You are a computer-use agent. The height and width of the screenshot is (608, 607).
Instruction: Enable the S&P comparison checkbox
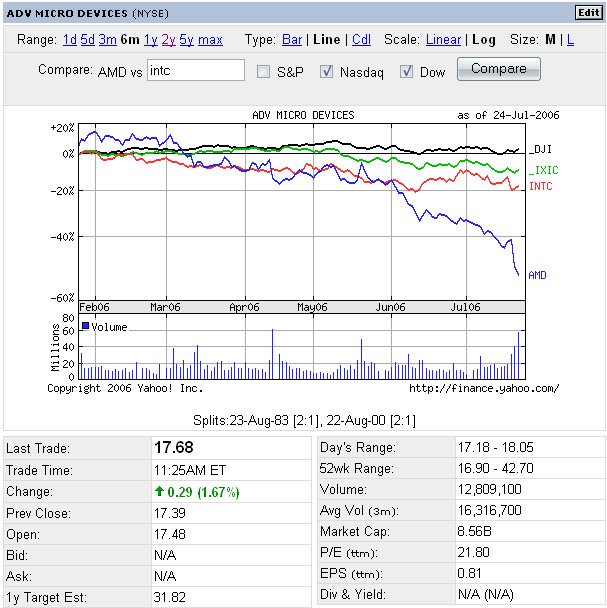point(263,71)
